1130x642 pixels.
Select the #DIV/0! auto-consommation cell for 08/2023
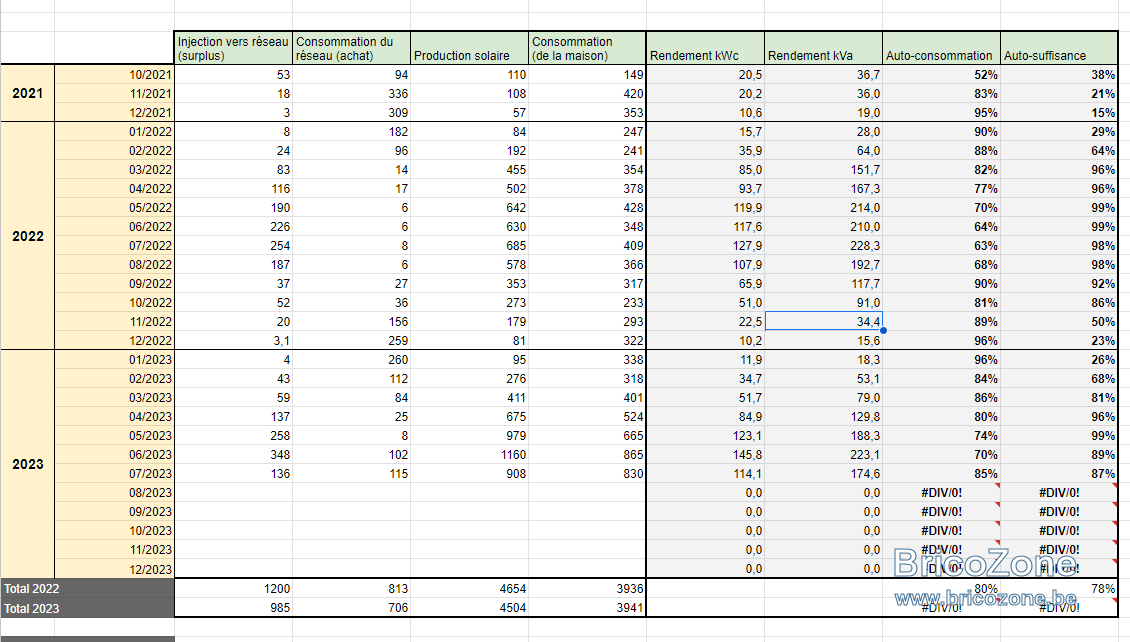point(942,493)
